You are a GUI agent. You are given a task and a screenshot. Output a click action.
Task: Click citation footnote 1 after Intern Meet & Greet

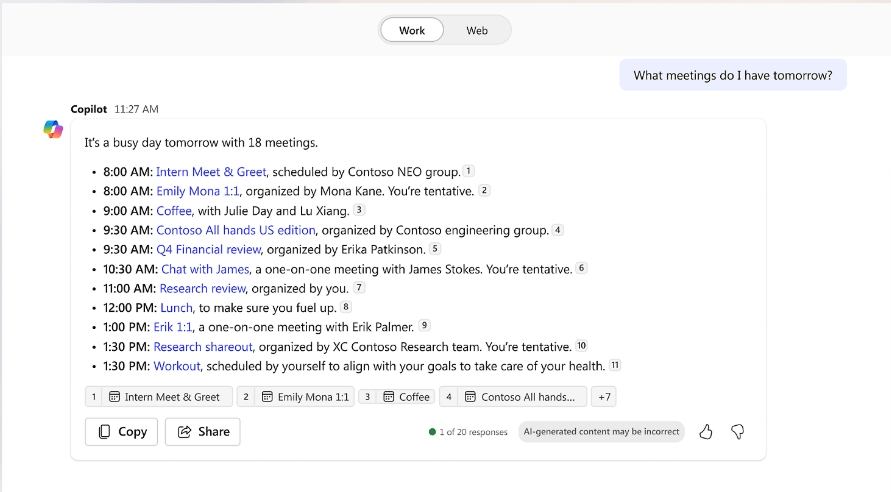tap(468, 172)
